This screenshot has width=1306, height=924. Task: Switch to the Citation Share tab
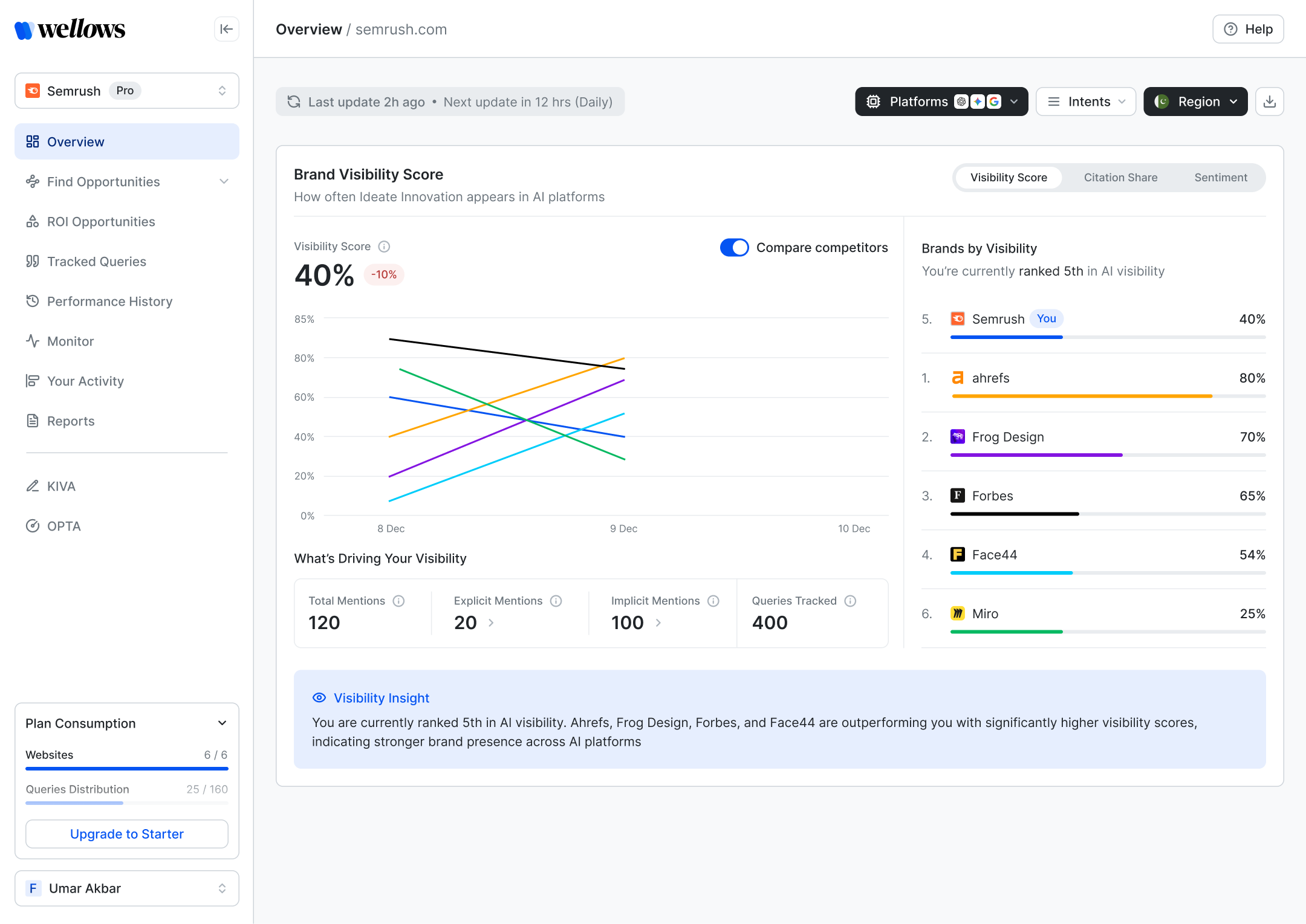[x=1121, y=178]
